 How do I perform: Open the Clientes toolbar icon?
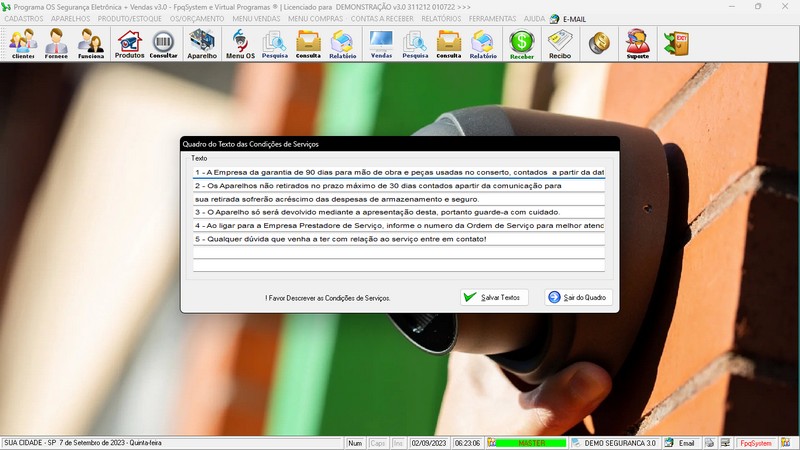23,44
